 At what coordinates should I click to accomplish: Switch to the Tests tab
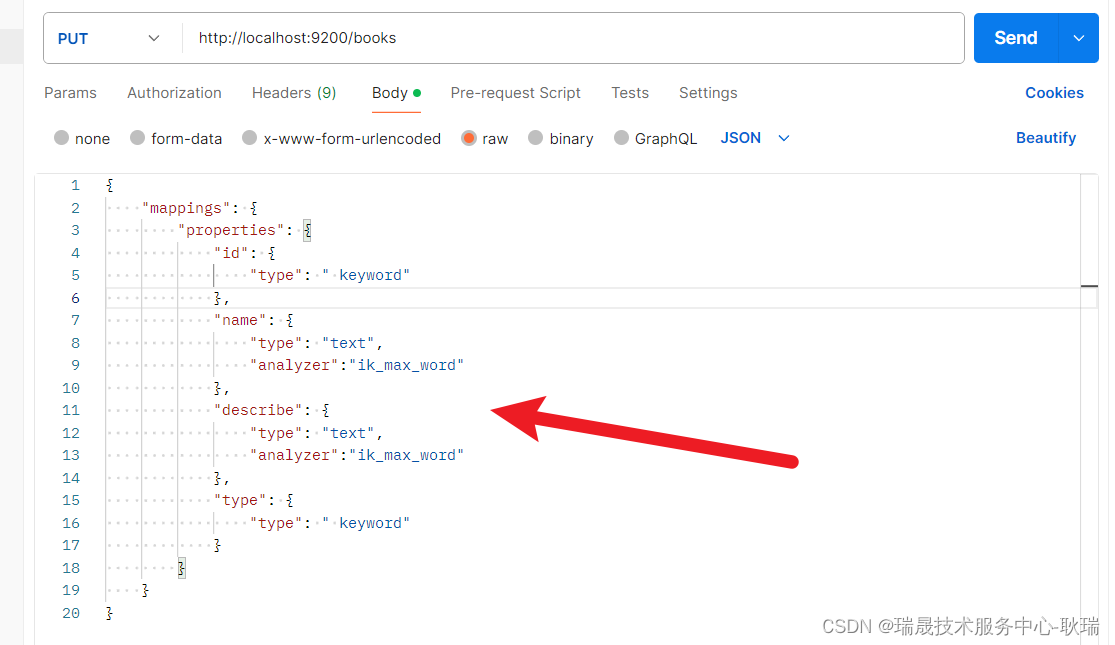[x=630, y=93]
